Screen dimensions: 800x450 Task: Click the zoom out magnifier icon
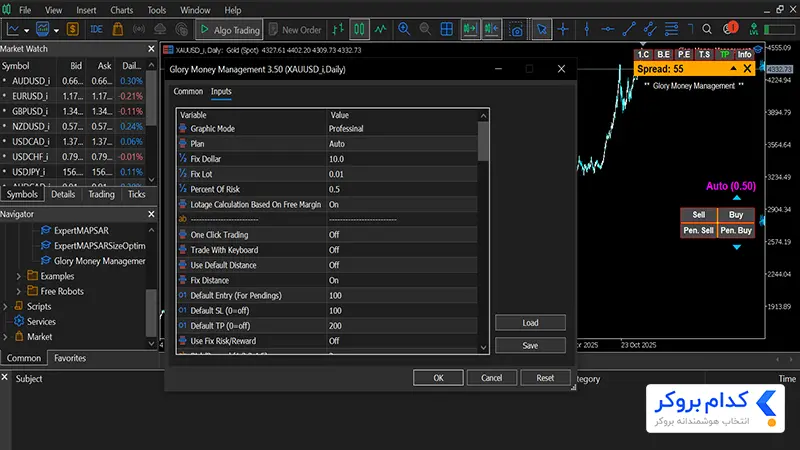(x=424, y=29)
